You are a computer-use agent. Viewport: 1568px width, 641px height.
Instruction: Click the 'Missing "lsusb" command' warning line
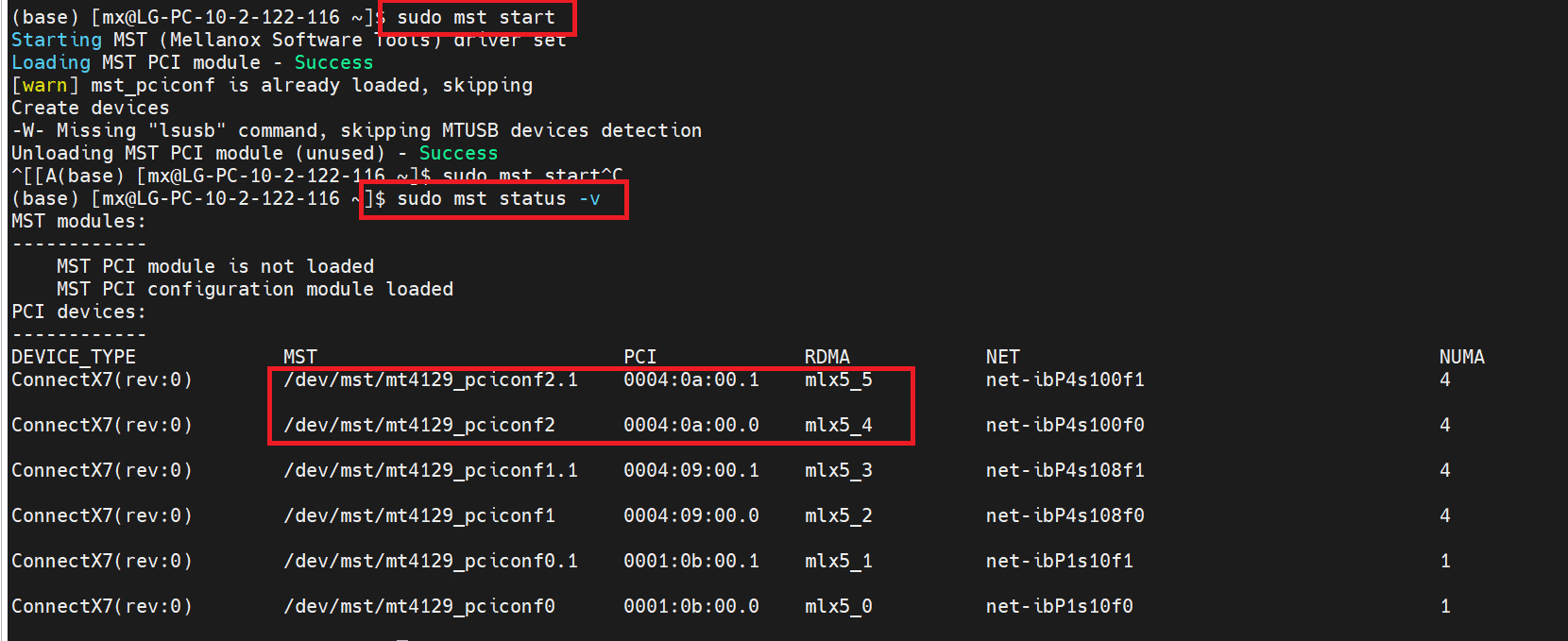pyautogui.click(x=357, y=131)
